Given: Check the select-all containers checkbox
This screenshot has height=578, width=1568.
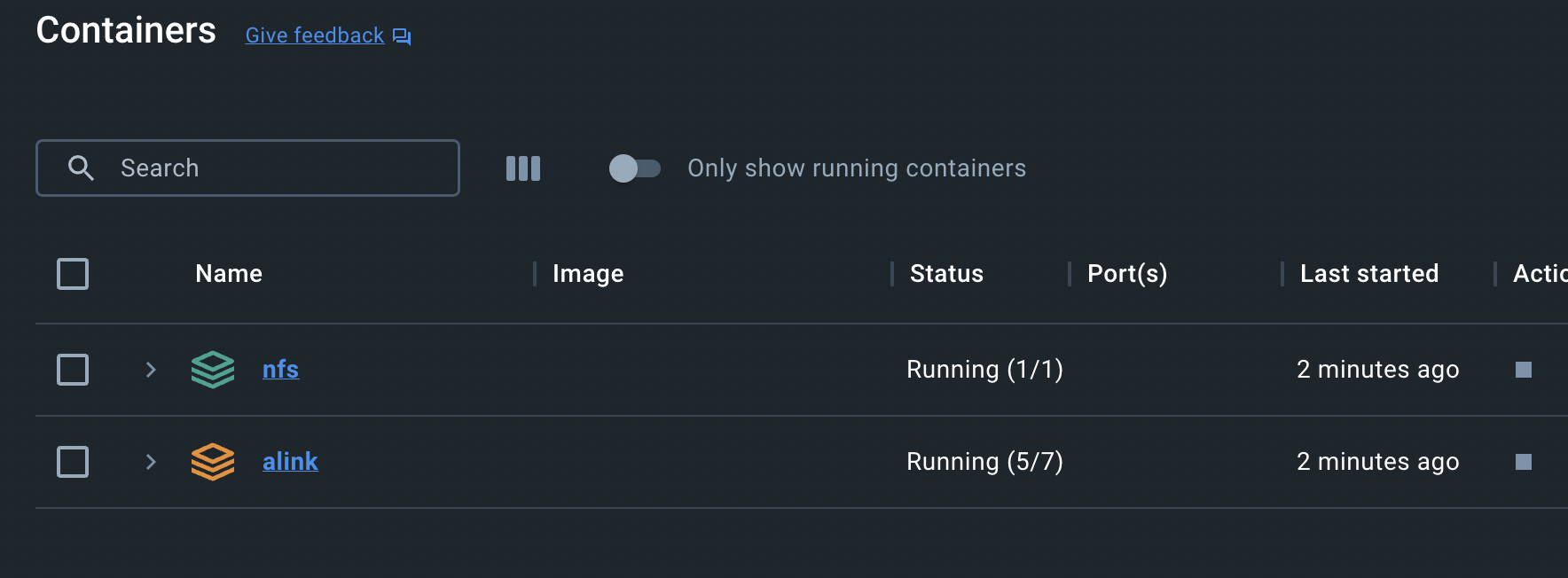Looking at the screenshot, I should pyautogui.click(x=73, y=274).
